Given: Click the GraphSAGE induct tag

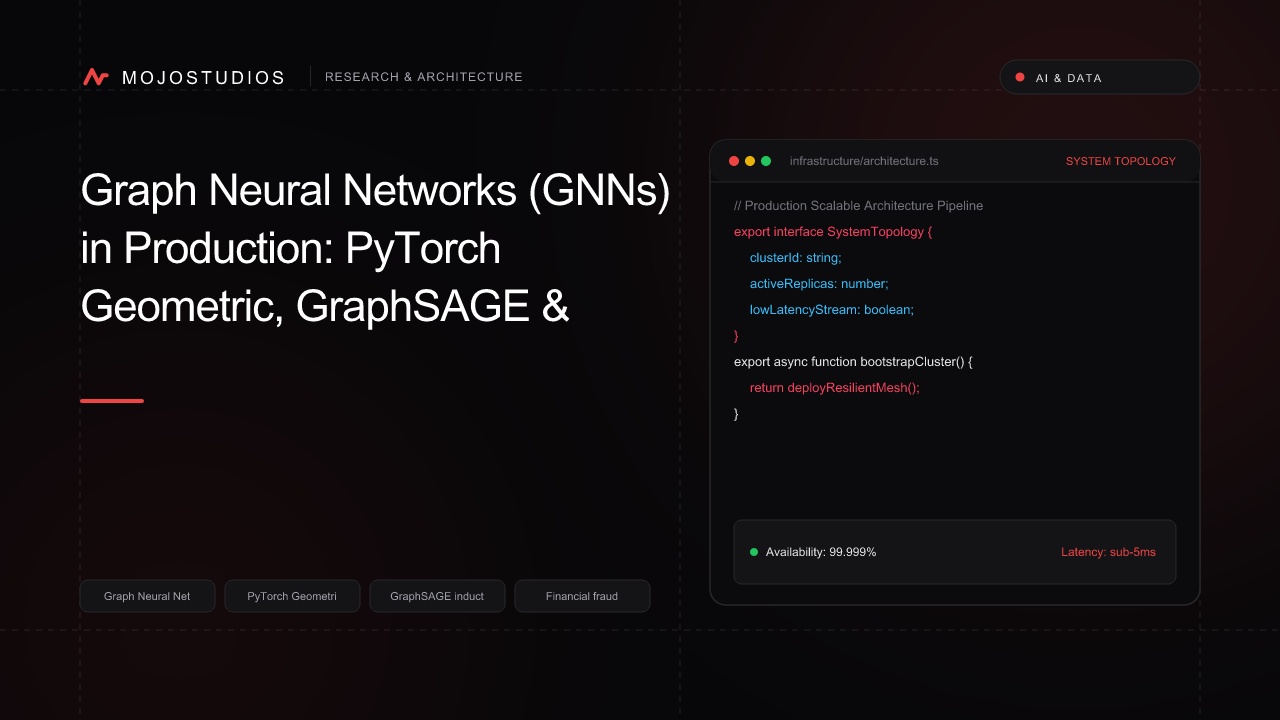Looking at the screenshot, I should [437, 596].
